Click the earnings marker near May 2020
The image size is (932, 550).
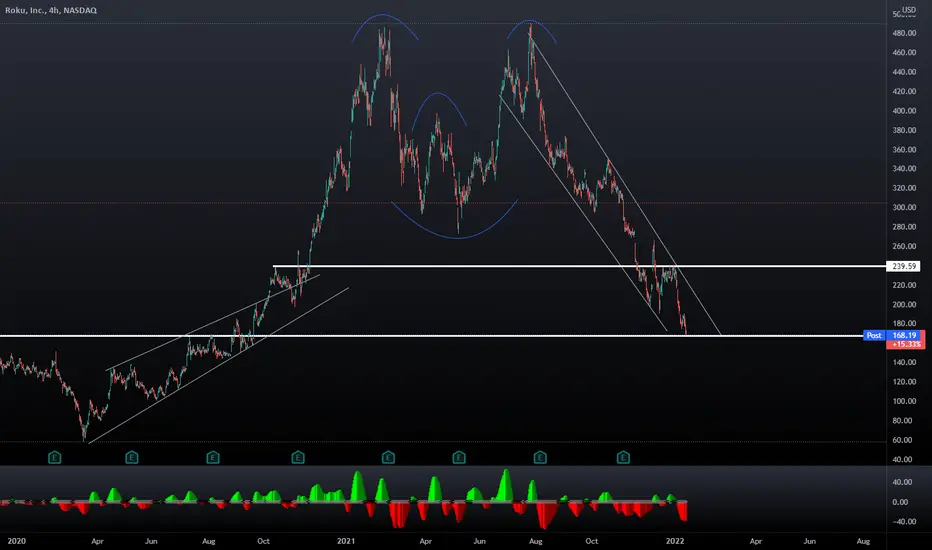click(132, 457)
